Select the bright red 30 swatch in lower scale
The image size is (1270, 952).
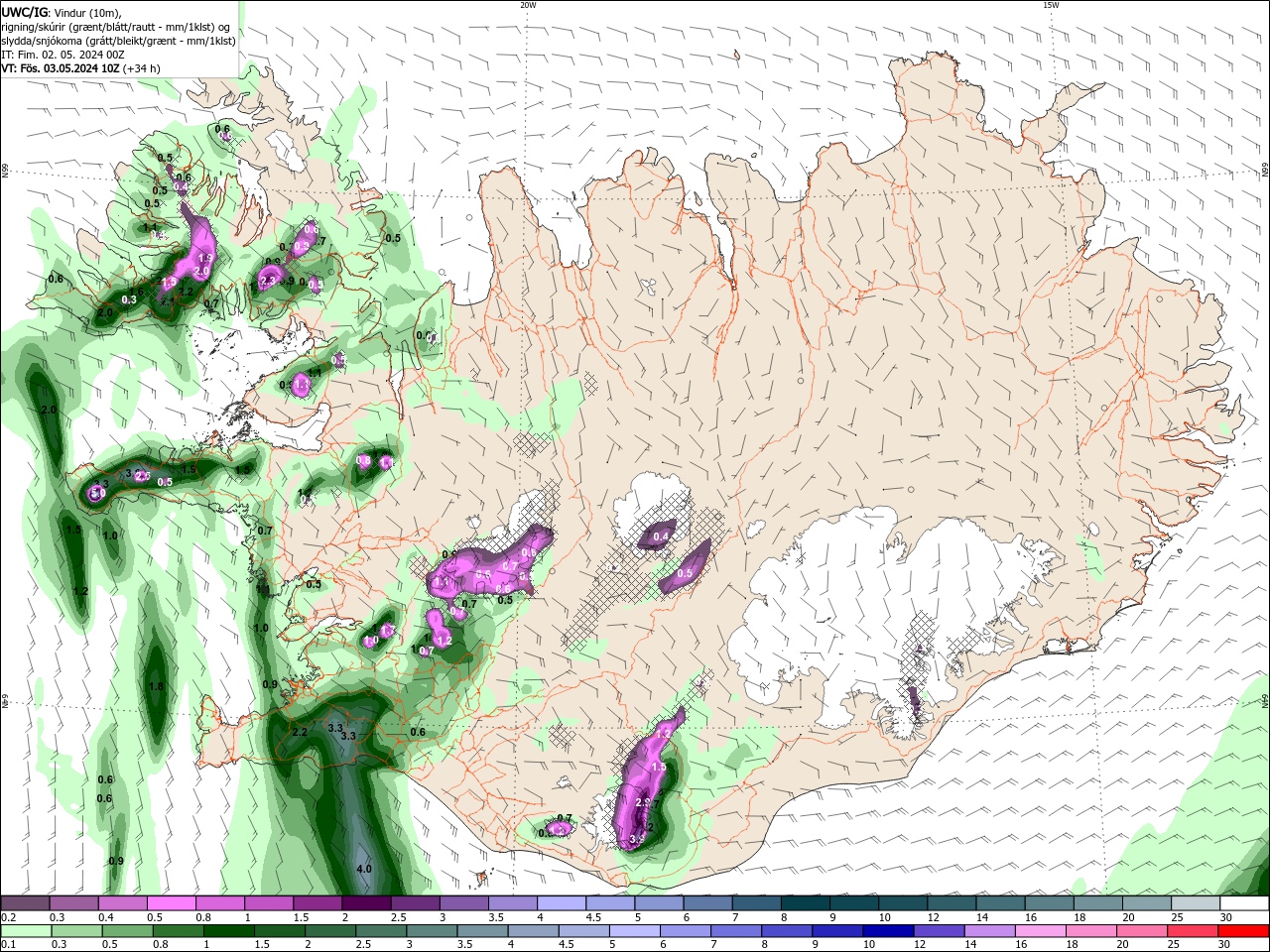point(1244,930)
